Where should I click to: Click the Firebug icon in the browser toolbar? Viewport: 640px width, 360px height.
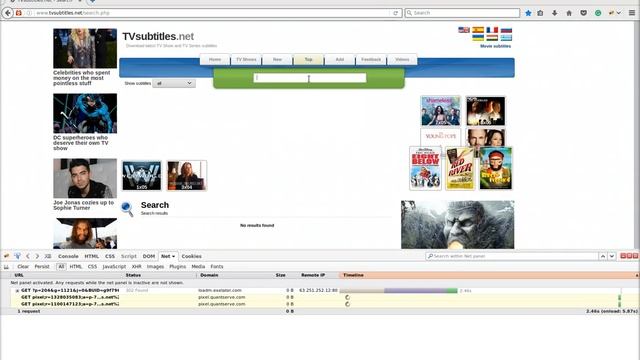(x=611, y=13)
